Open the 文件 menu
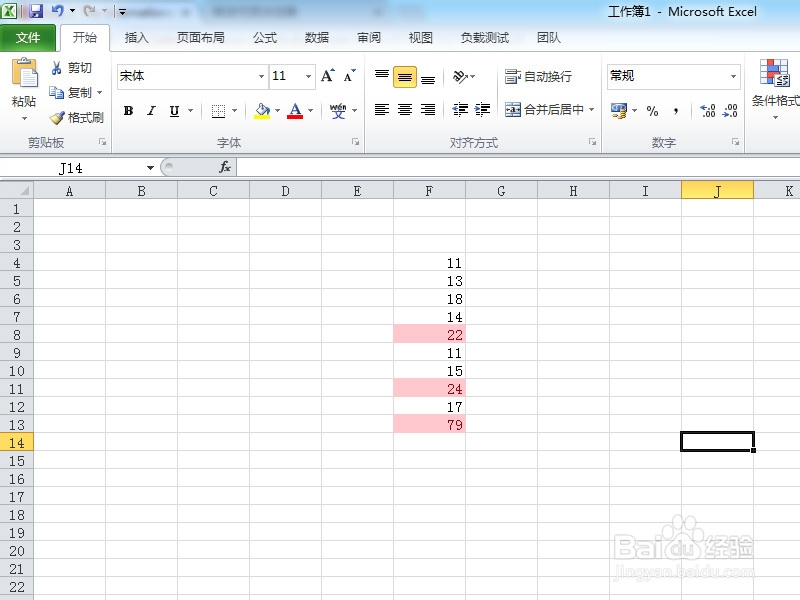The image size is (800, 600). 30,37
